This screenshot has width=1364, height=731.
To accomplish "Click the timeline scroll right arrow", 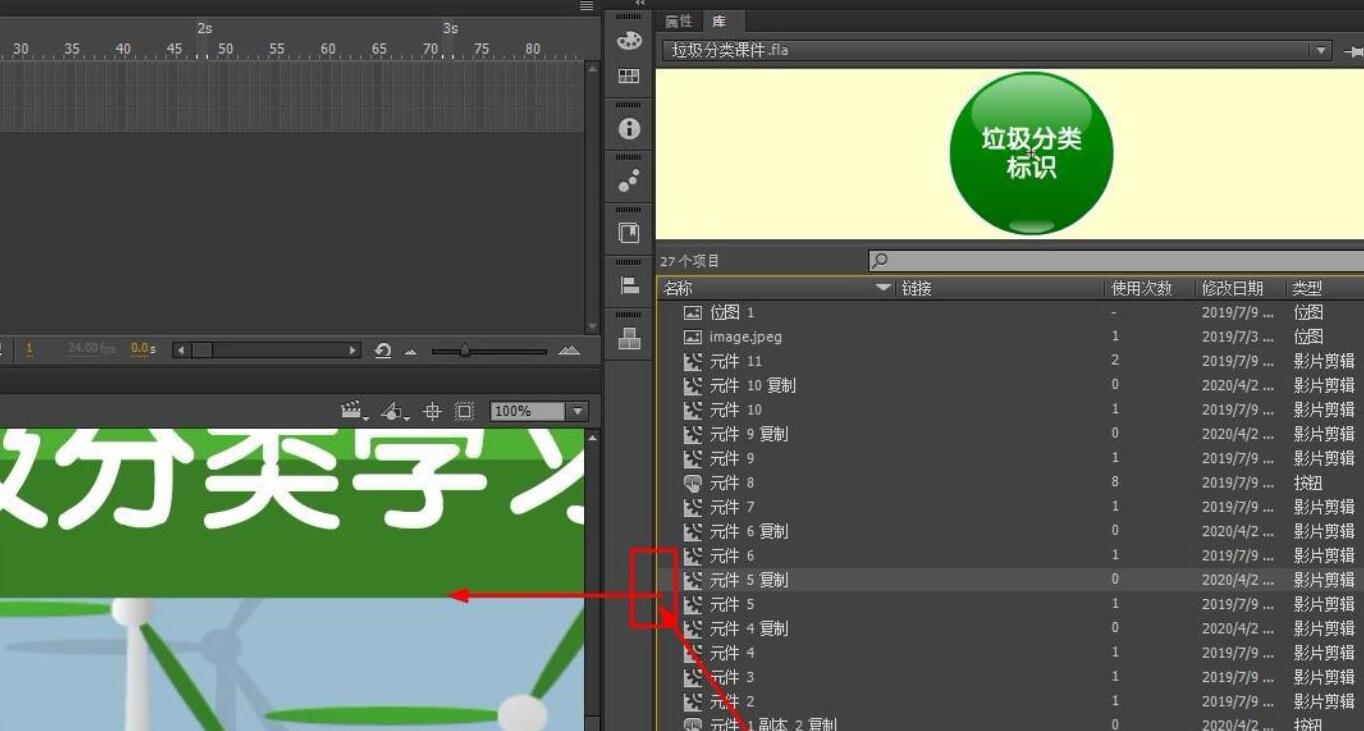I will 353,350.
